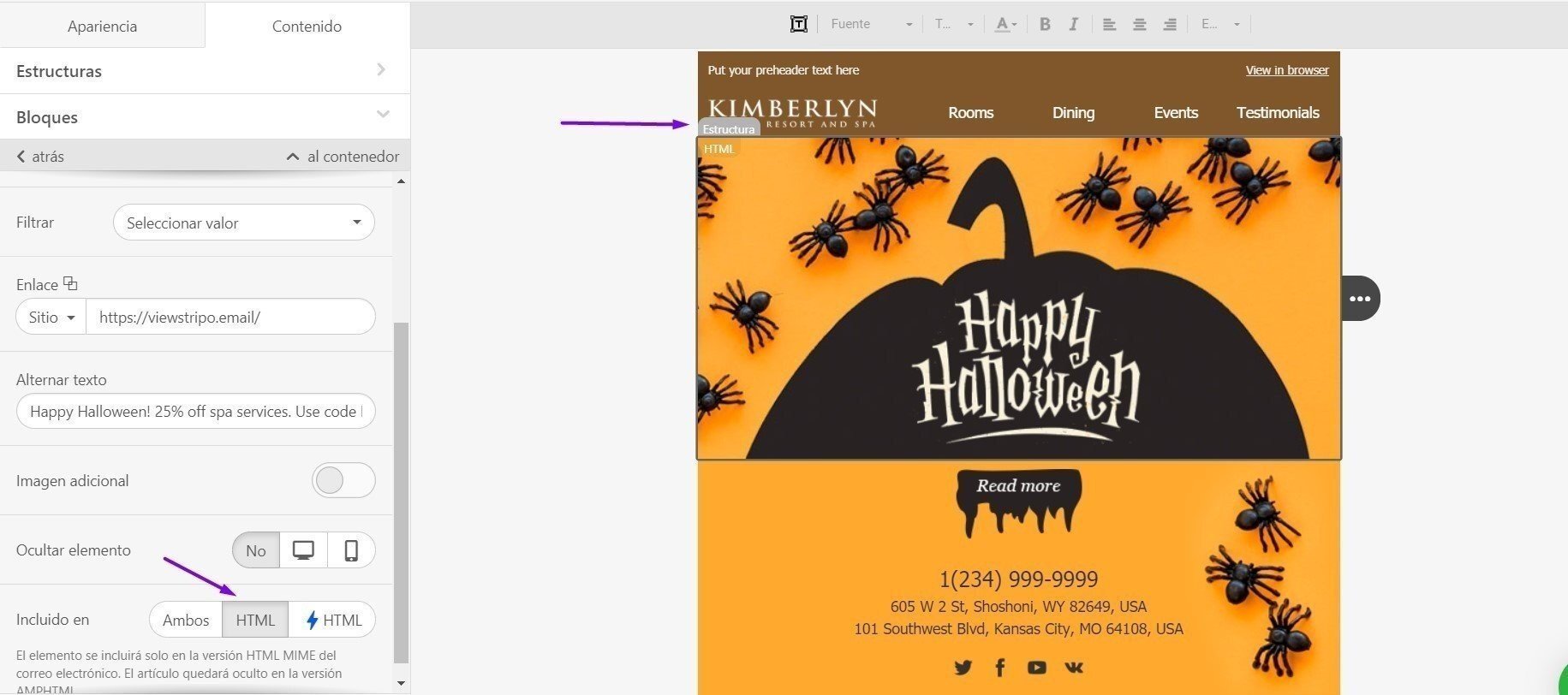This screenshot has height=695, width=1568.
Task: Click the Alternar texto input field
Action: tap(195, 411)
